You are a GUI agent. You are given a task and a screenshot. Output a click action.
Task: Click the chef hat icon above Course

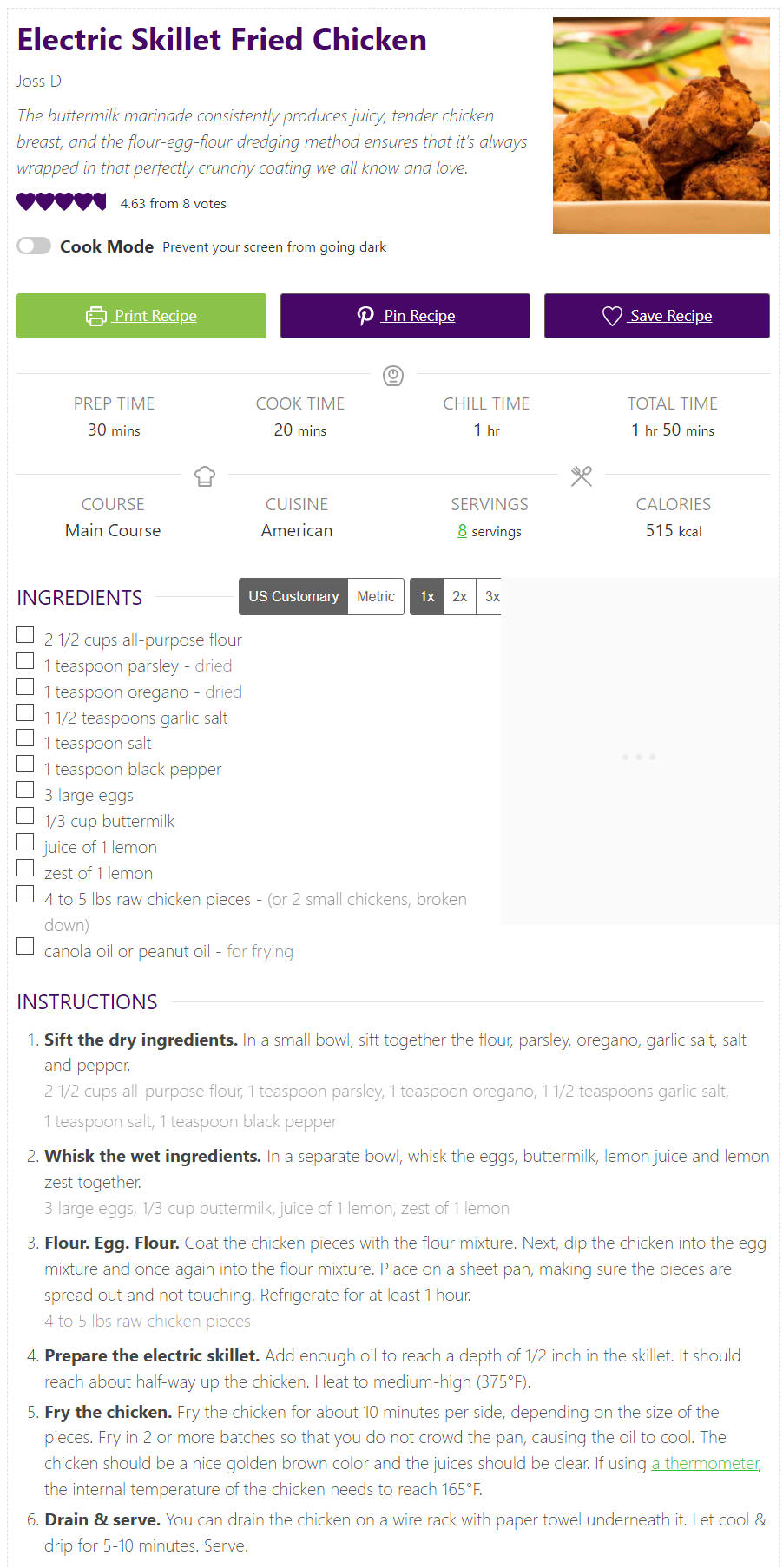coord(205,476)
